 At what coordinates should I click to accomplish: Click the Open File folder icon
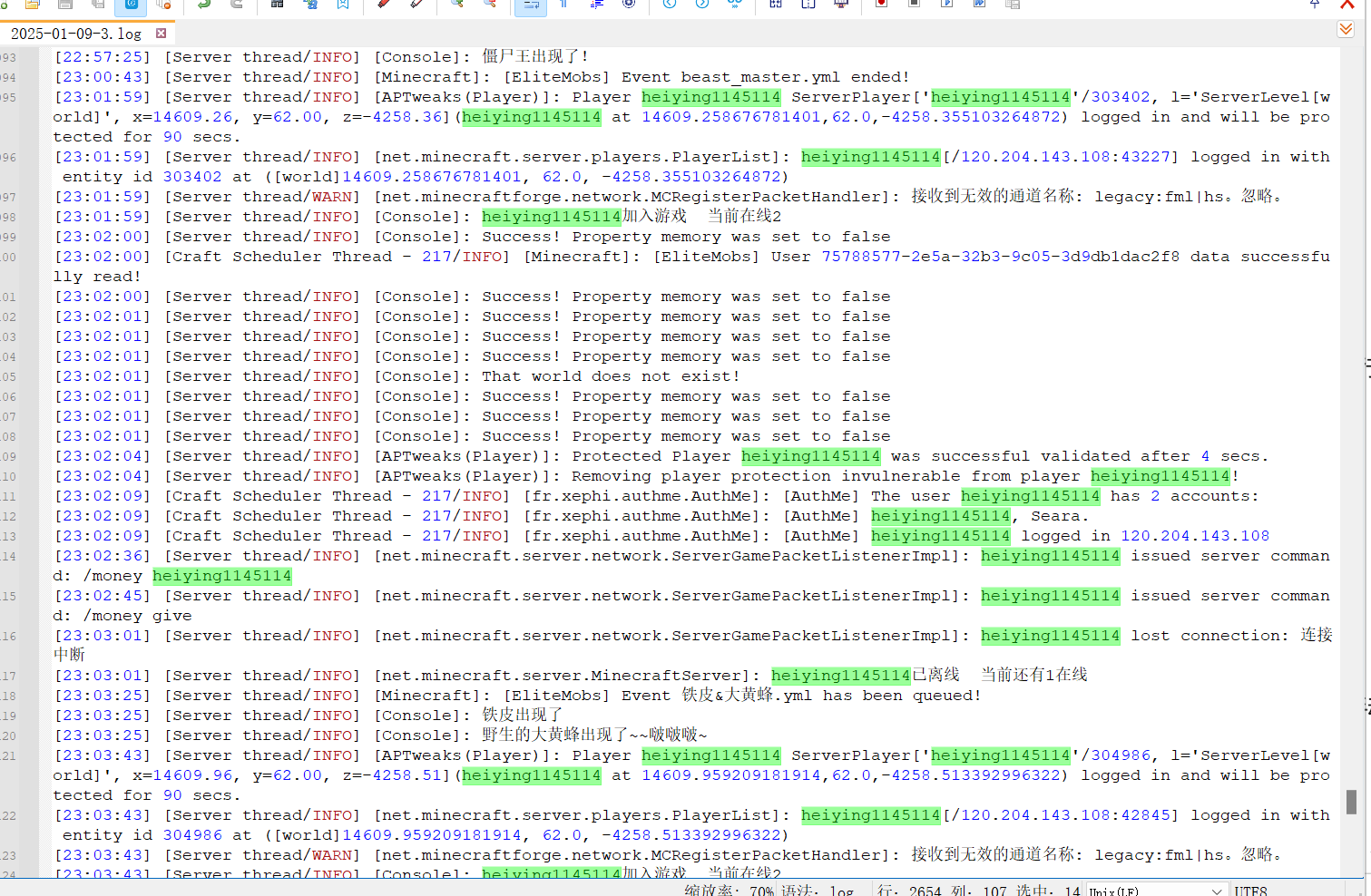pyautogui.click(x=33, y=5)
